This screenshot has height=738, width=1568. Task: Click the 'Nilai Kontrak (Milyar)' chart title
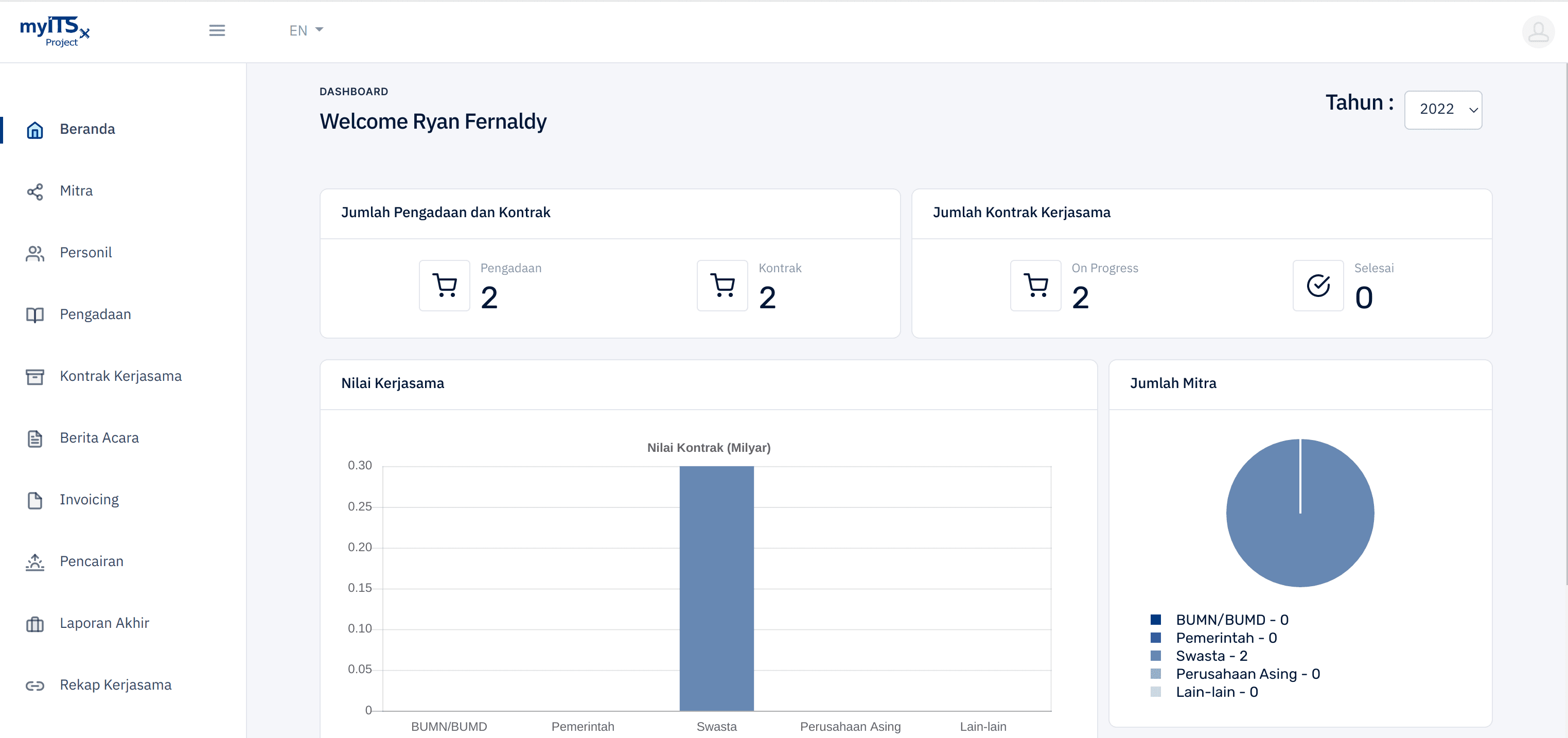709,448
